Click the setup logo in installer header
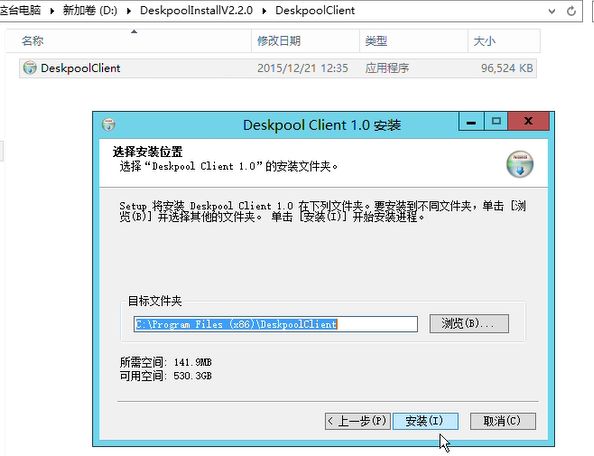The height and width of the screenshot is (456, 594). coord(520,164)
